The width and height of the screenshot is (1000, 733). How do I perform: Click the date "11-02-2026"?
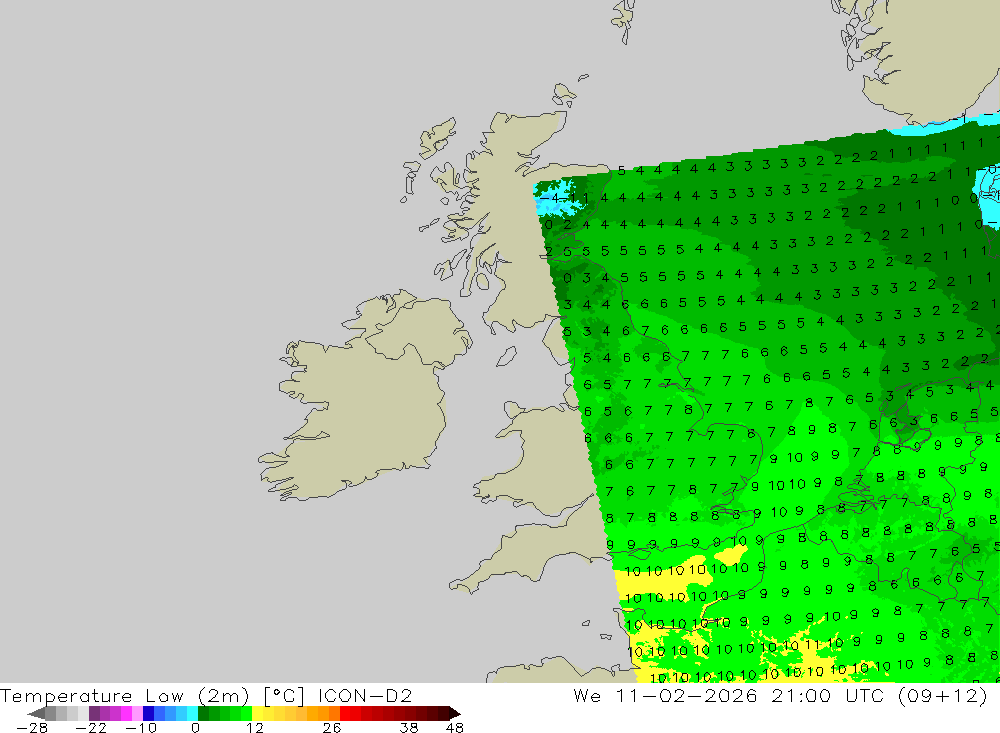click(686, 695)
